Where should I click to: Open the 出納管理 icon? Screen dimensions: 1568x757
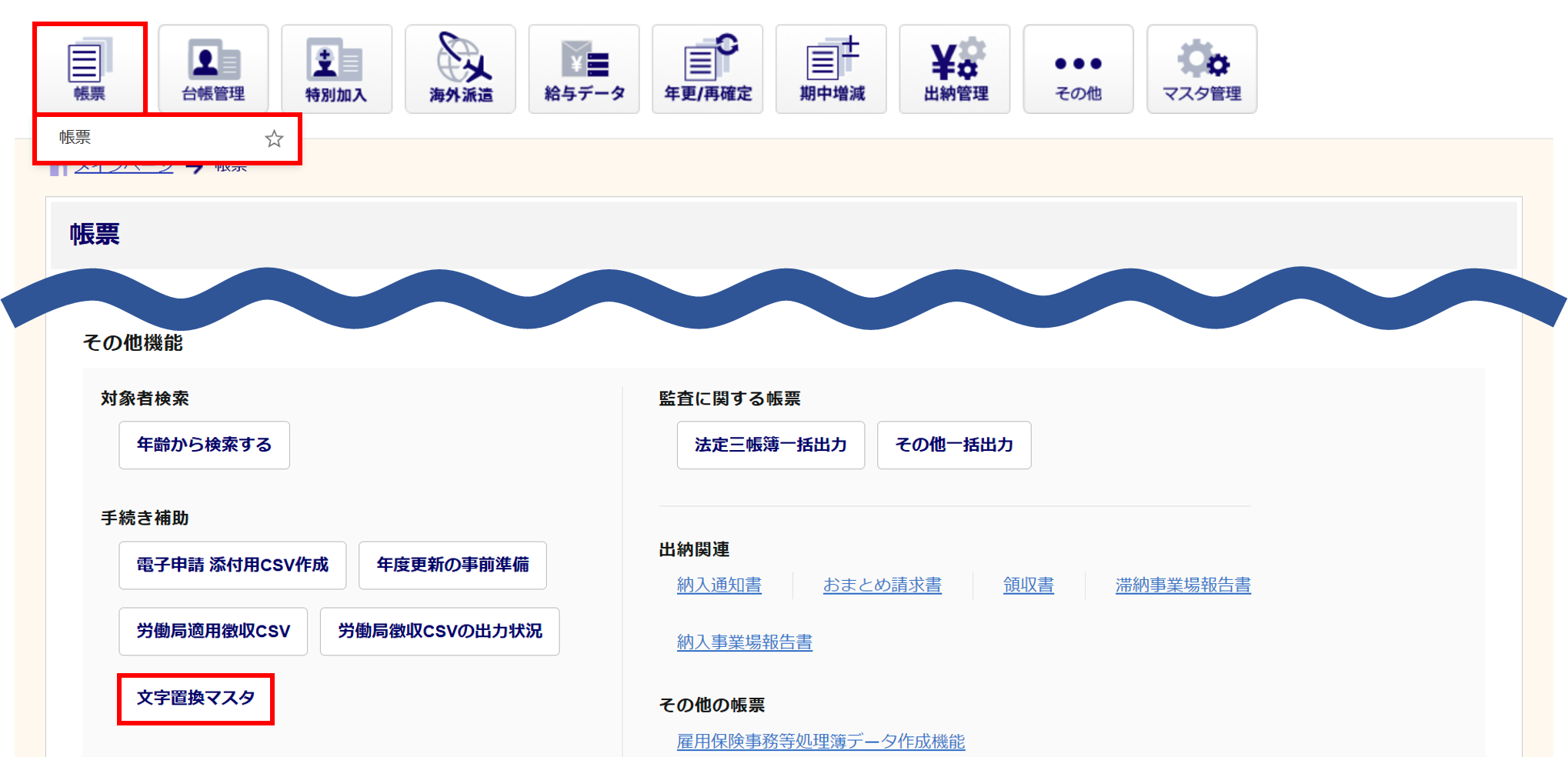pyautogui.click(x=955, y=69)
